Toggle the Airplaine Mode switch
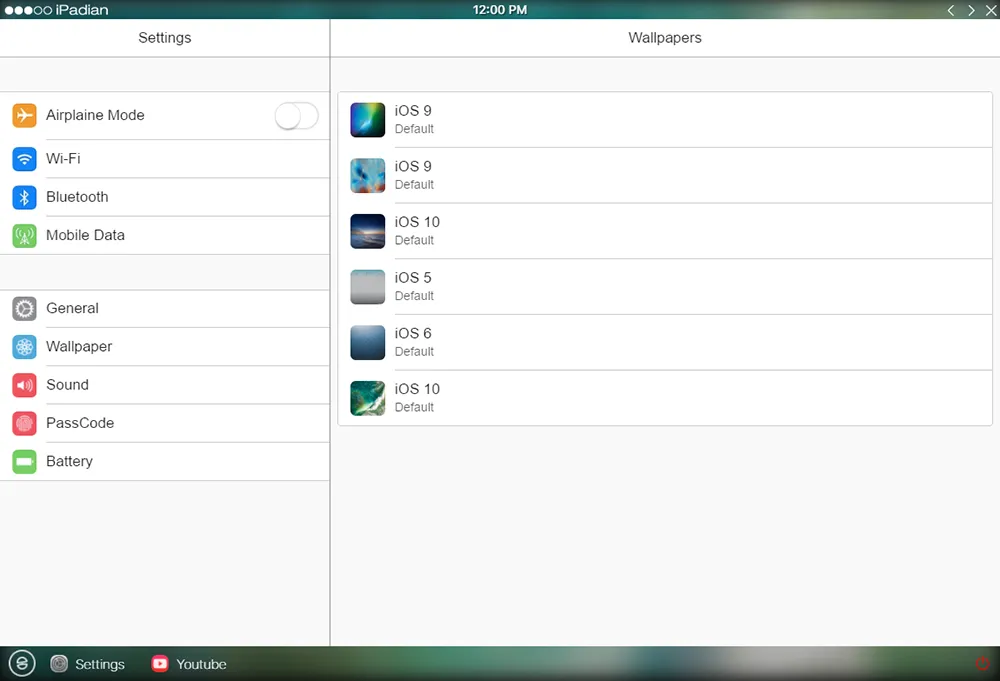Viewport: 1000px width, 681px height. tap(297, 116)
